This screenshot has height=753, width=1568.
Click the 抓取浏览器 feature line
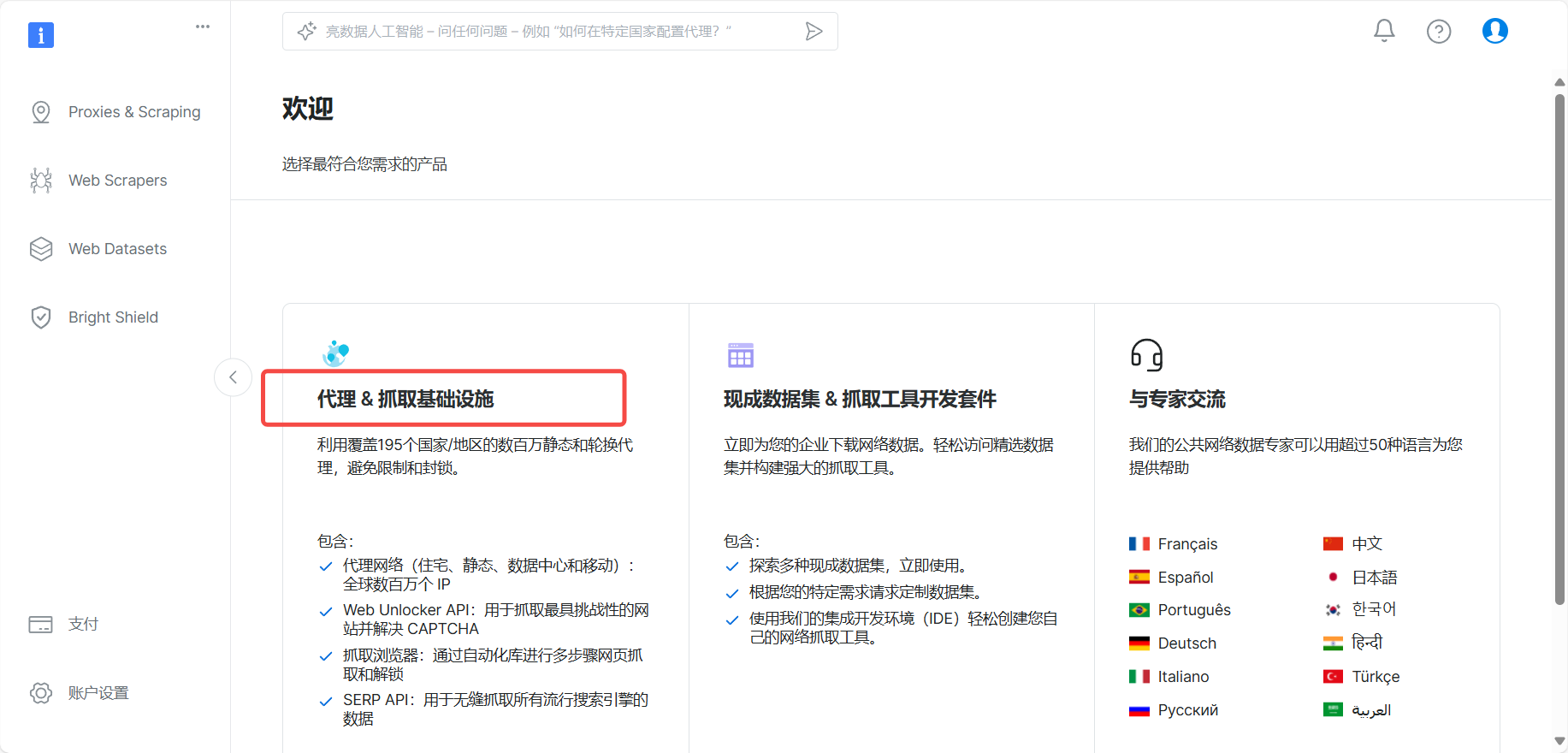[494, 665]
